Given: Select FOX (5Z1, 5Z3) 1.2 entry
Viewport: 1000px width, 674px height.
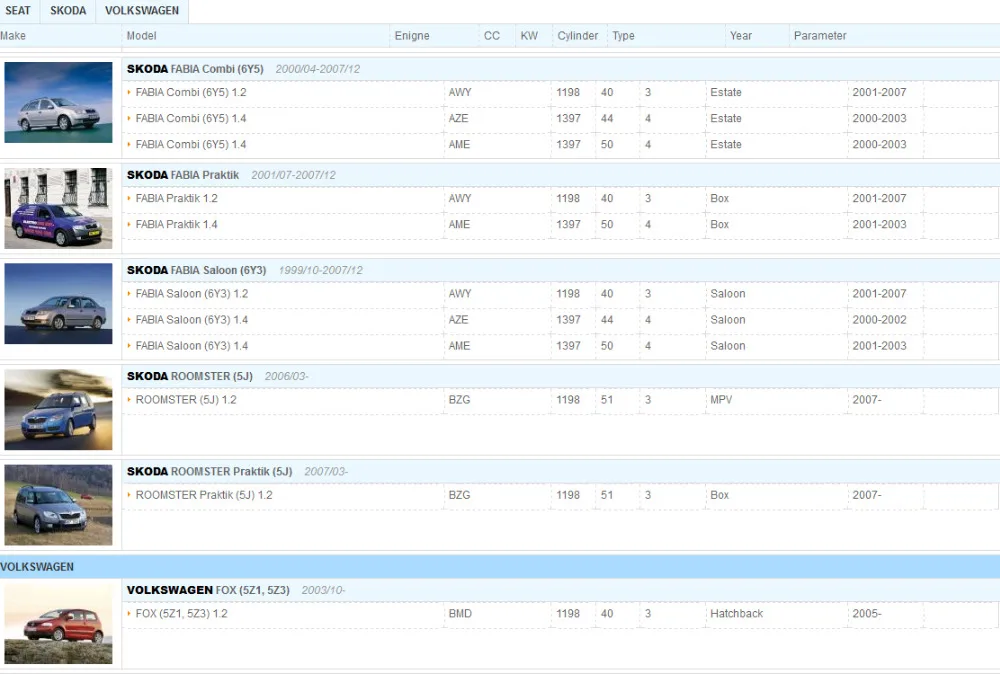Looking at the screenshot, I should [181, 613].
